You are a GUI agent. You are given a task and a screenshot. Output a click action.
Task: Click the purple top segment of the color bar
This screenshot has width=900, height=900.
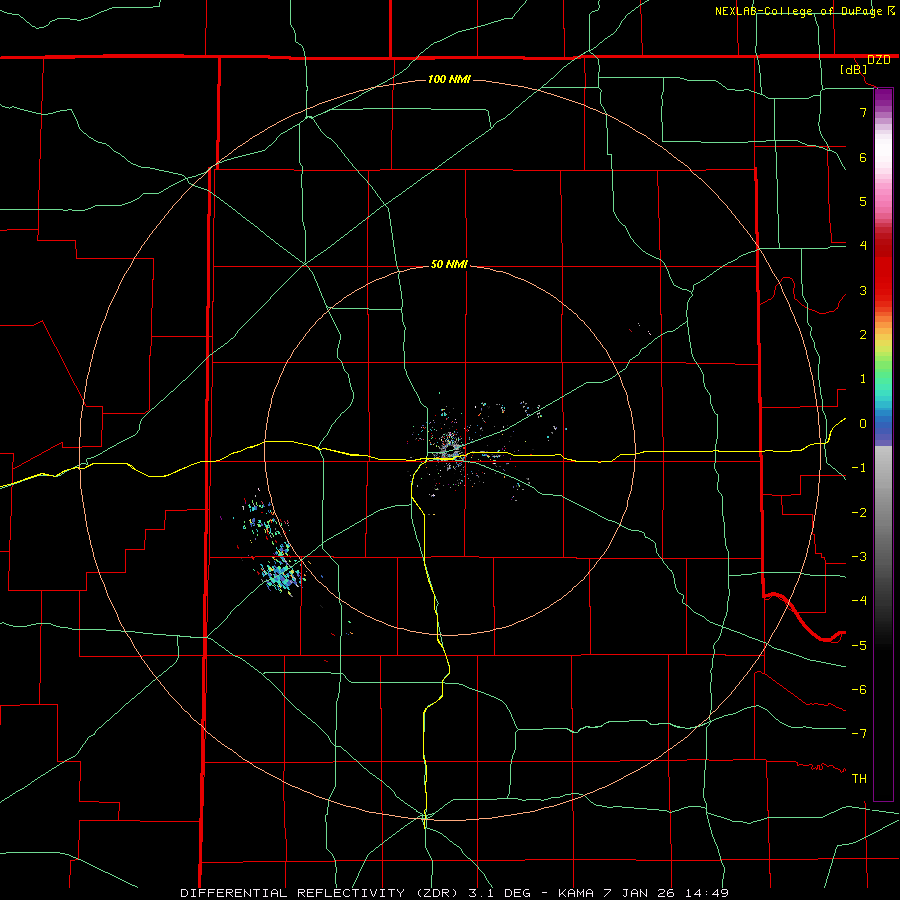[x=883, y=99]
